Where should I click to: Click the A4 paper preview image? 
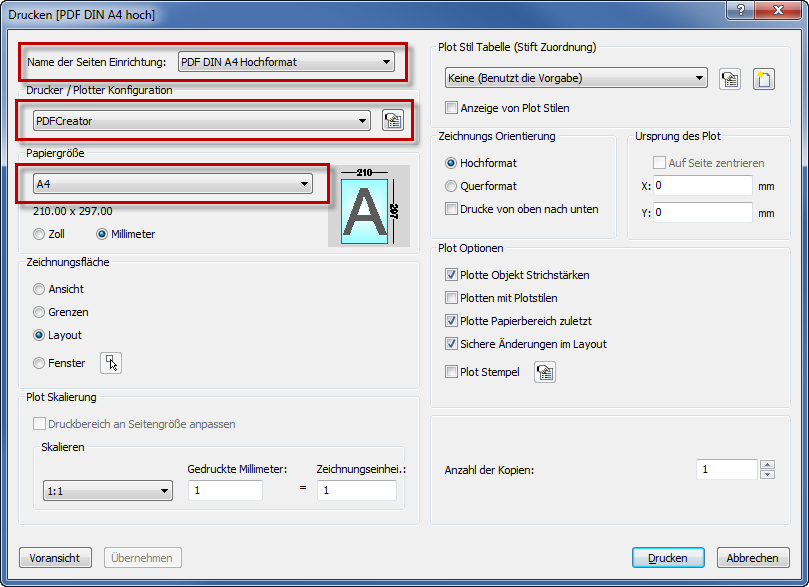pos(365,207)
